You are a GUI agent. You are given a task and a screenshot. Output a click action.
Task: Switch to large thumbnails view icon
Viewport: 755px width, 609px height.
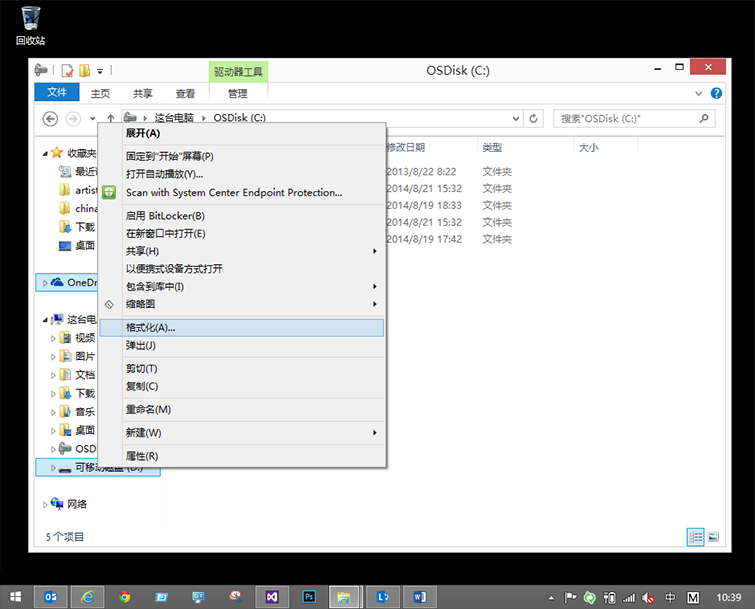(714, 537)
